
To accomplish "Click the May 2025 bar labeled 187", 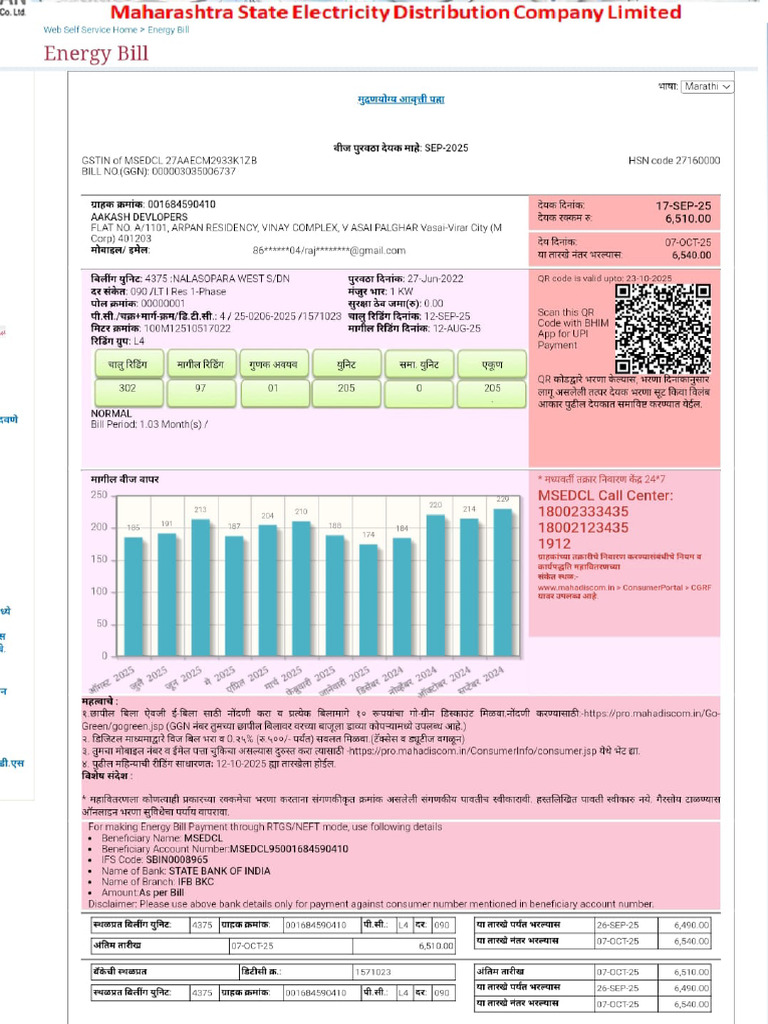I will 234,596.
